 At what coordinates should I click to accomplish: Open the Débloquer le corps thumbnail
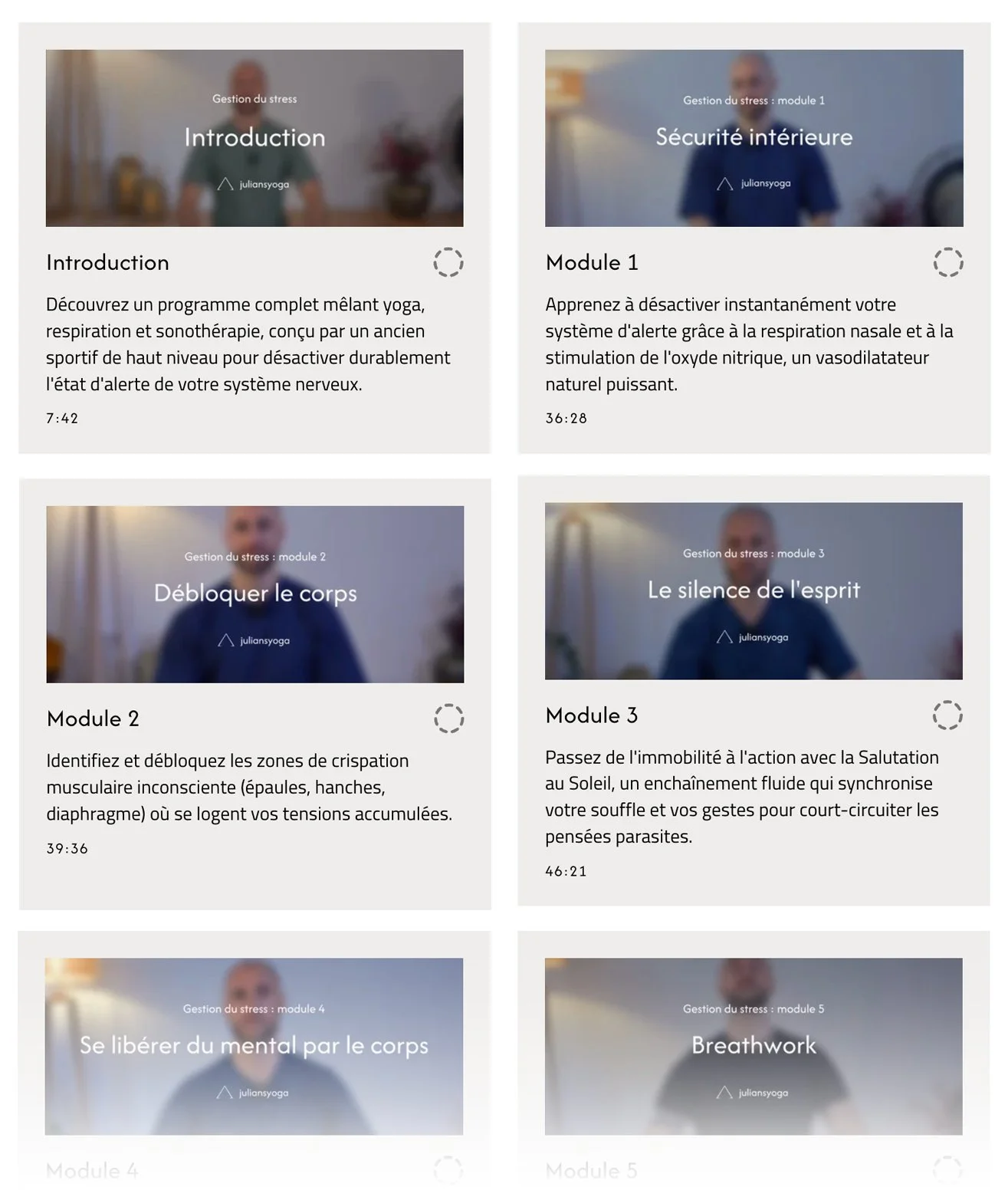(x=255, y=594)
